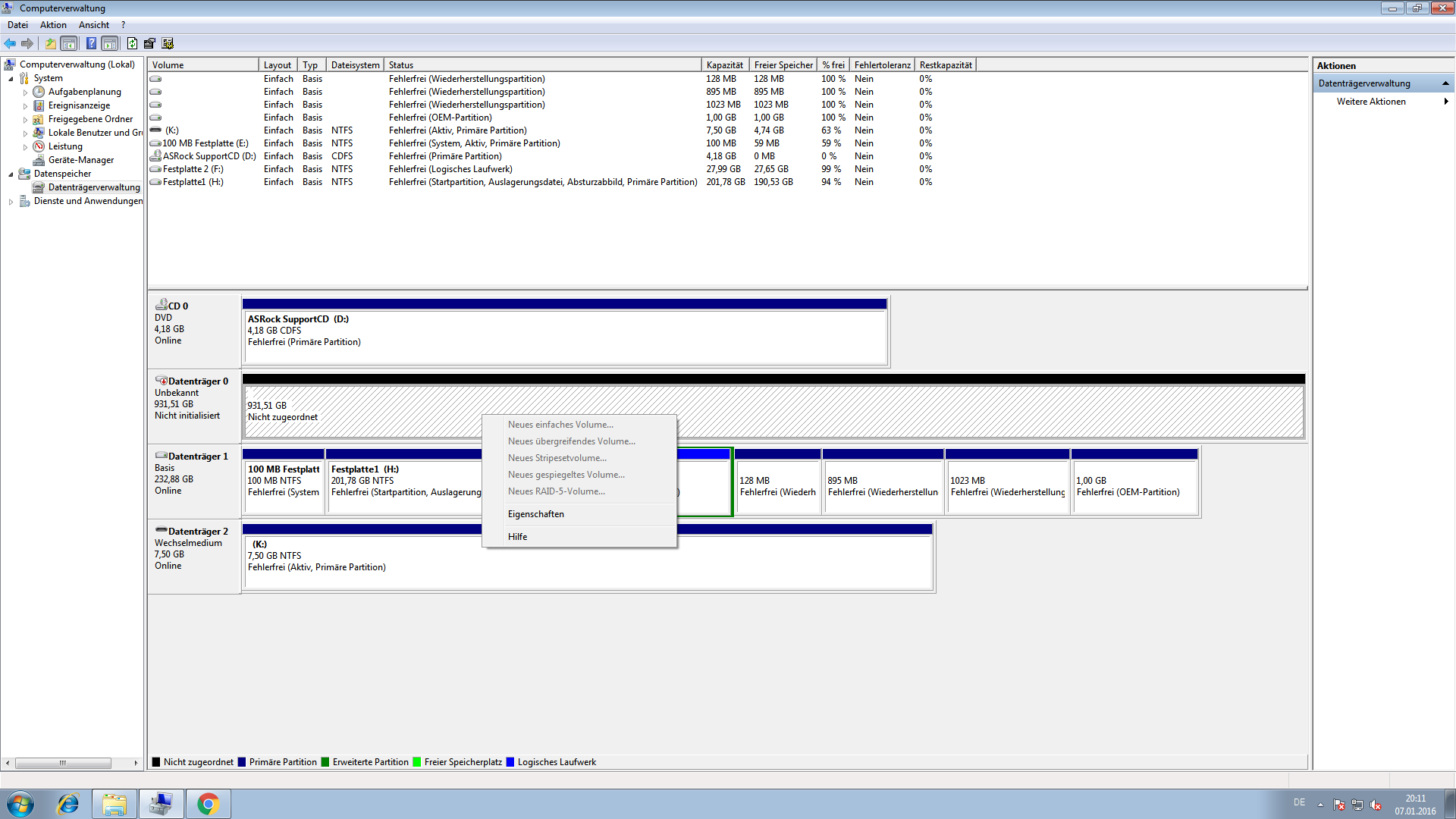This screenshot has height=819, width=1456.
Task: Click the up one level folder icon
Action: point(50,43)
